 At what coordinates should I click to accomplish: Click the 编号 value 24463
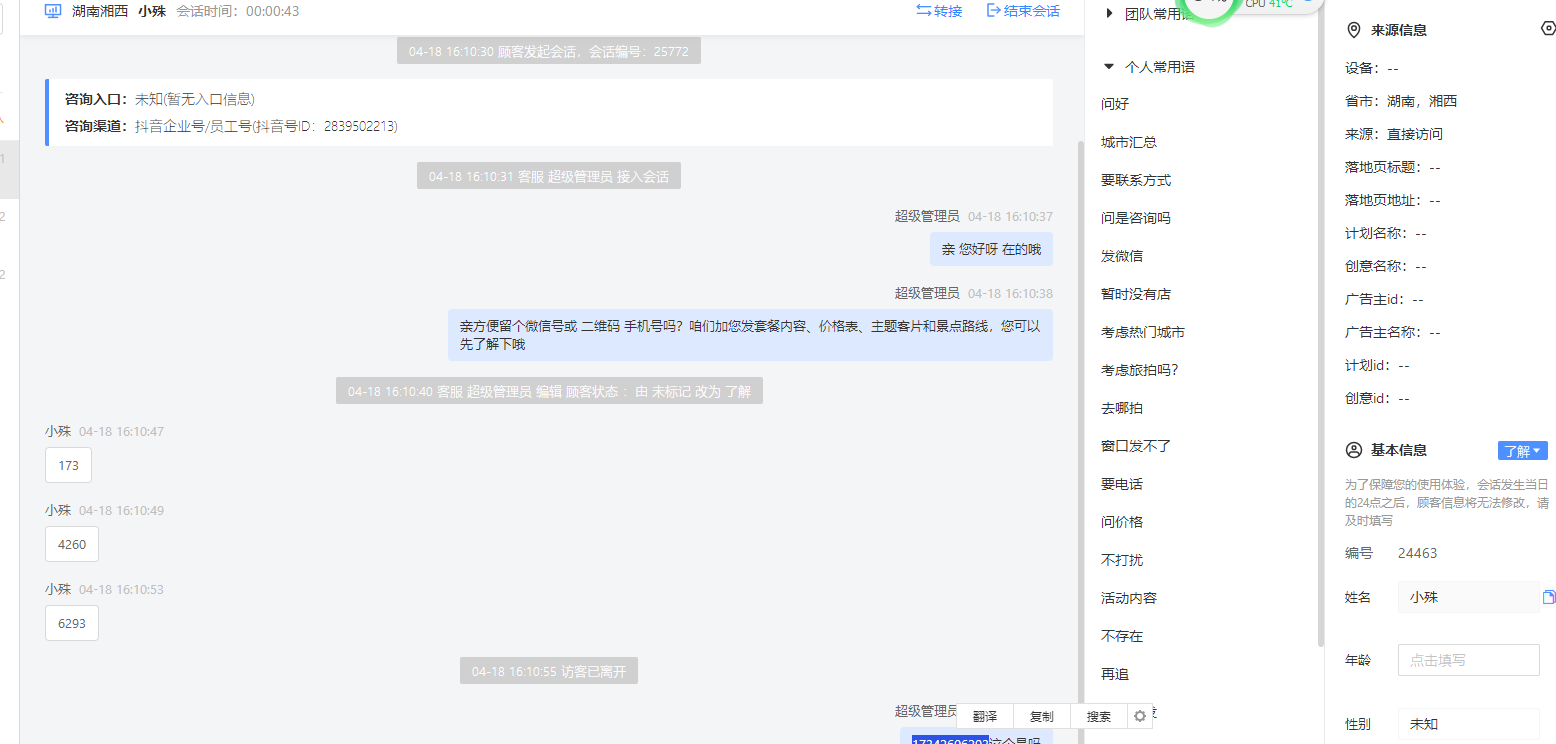point(1417,553)
